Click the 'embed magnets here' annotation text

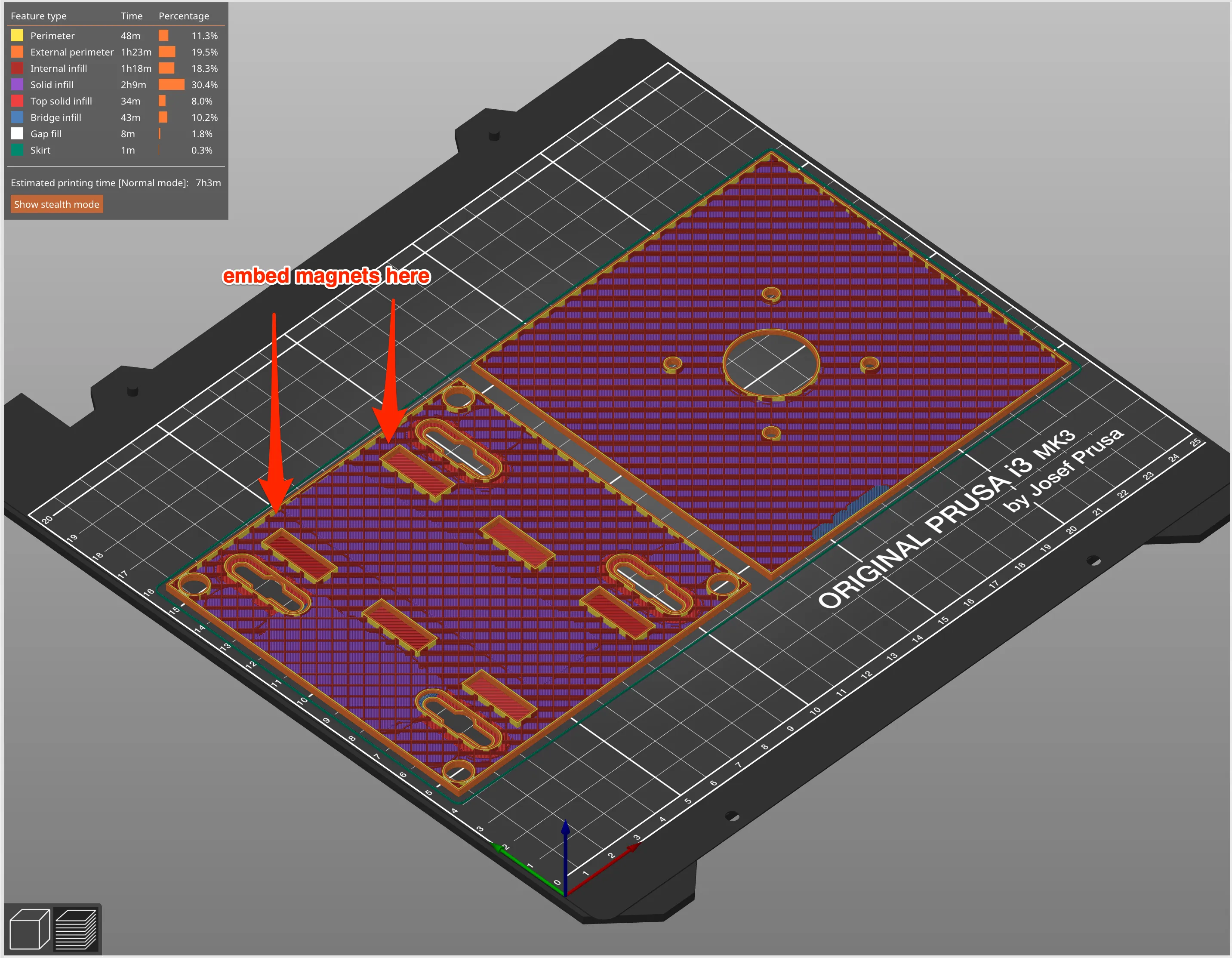pos(327,277)
